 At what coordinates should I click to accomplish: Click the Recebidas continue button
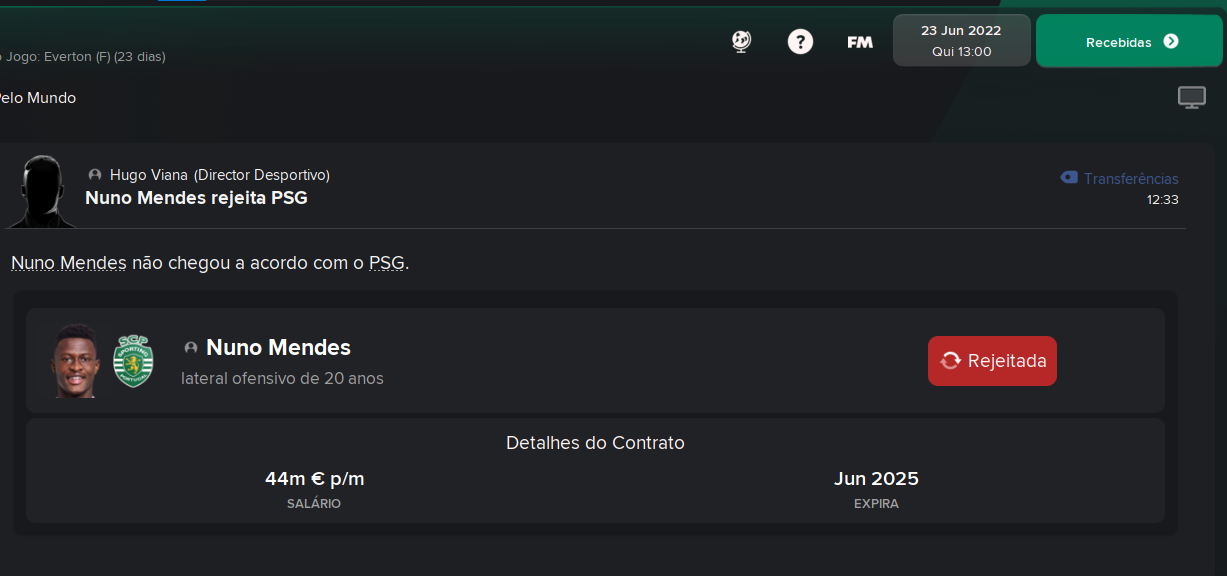click(1131, 41)
